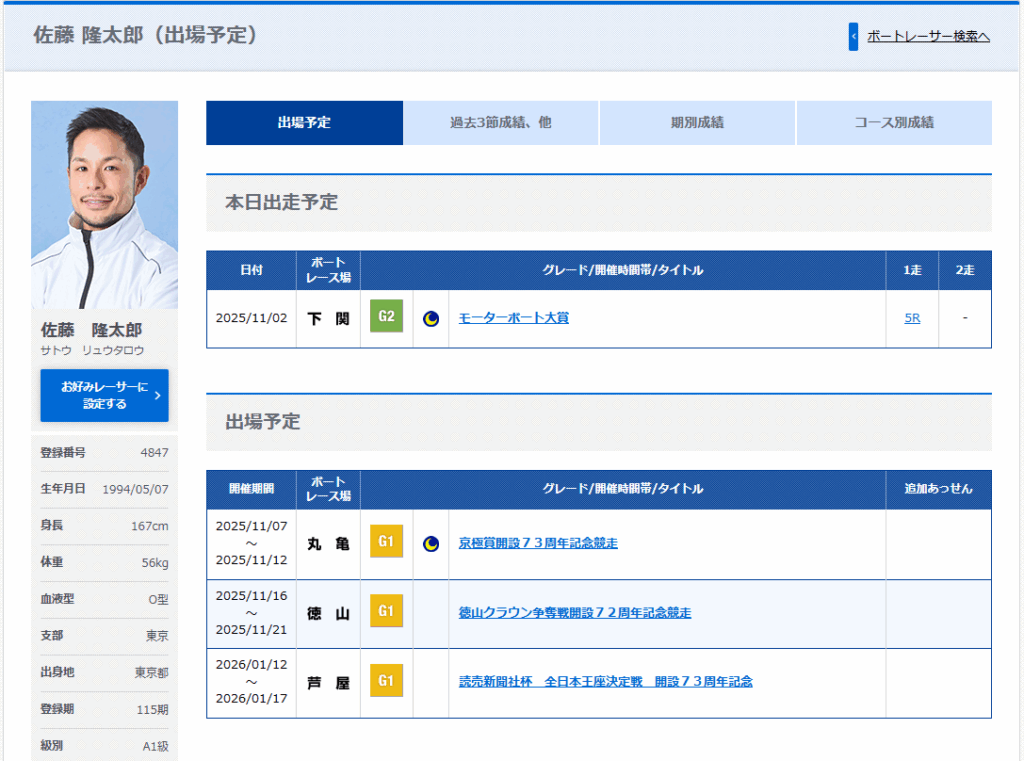Click the racer profile photo of 佐藤隆太郎
The image size is (1024, 761).
104,204
